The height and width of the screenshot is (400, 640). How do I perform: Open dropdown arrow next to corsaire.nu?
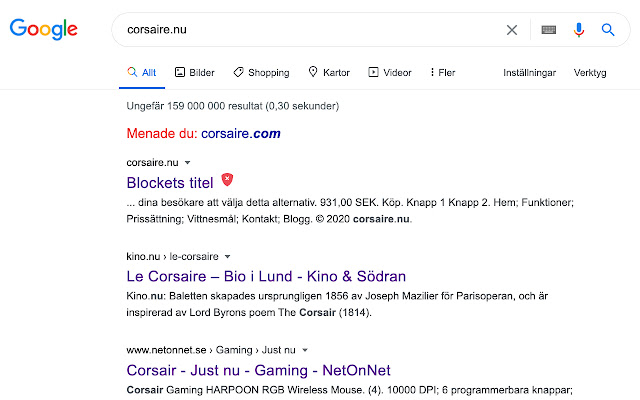pyautogui.click(x=187, y=162)
